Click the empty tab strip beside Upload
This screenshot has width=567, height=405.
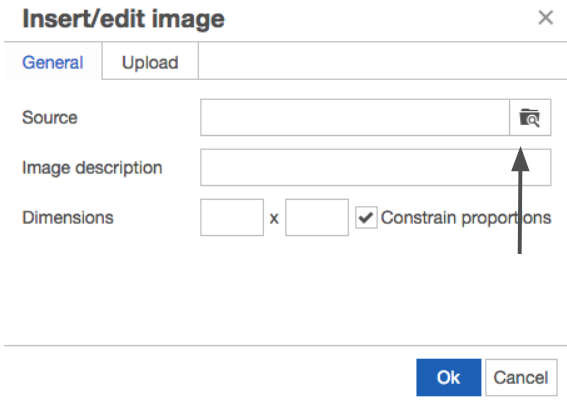pyautogui.click(x=383, y=61)
